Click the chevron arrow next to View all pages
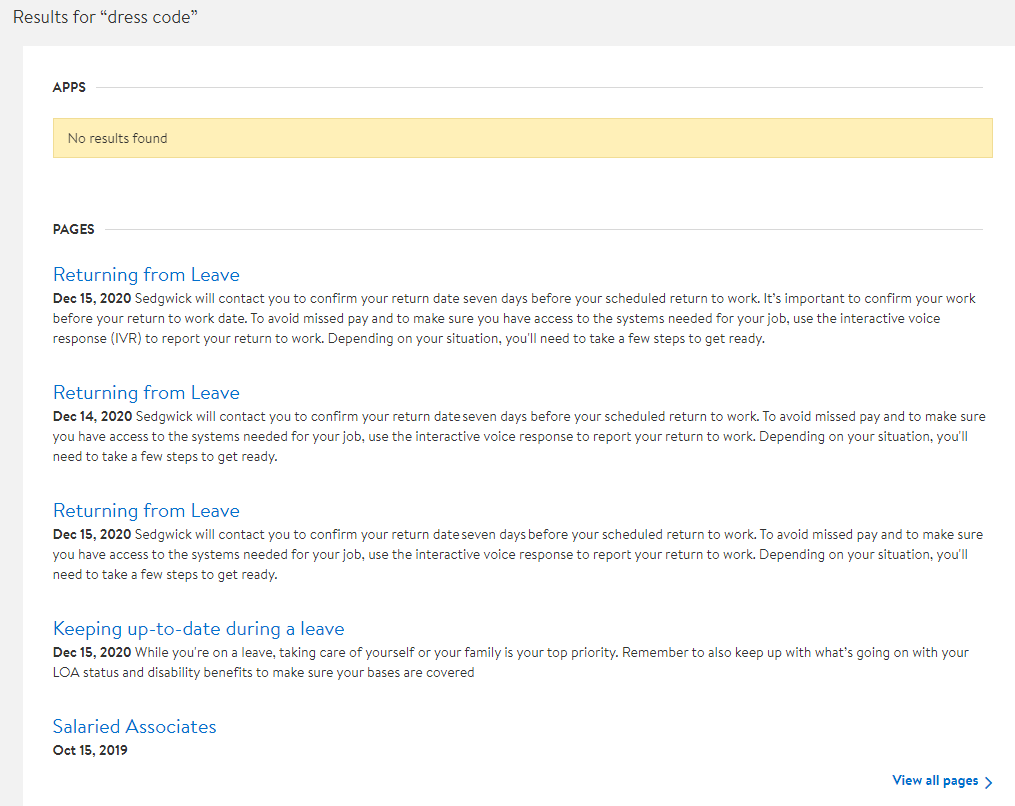The image size is (1015, 806). pos(988,782)
